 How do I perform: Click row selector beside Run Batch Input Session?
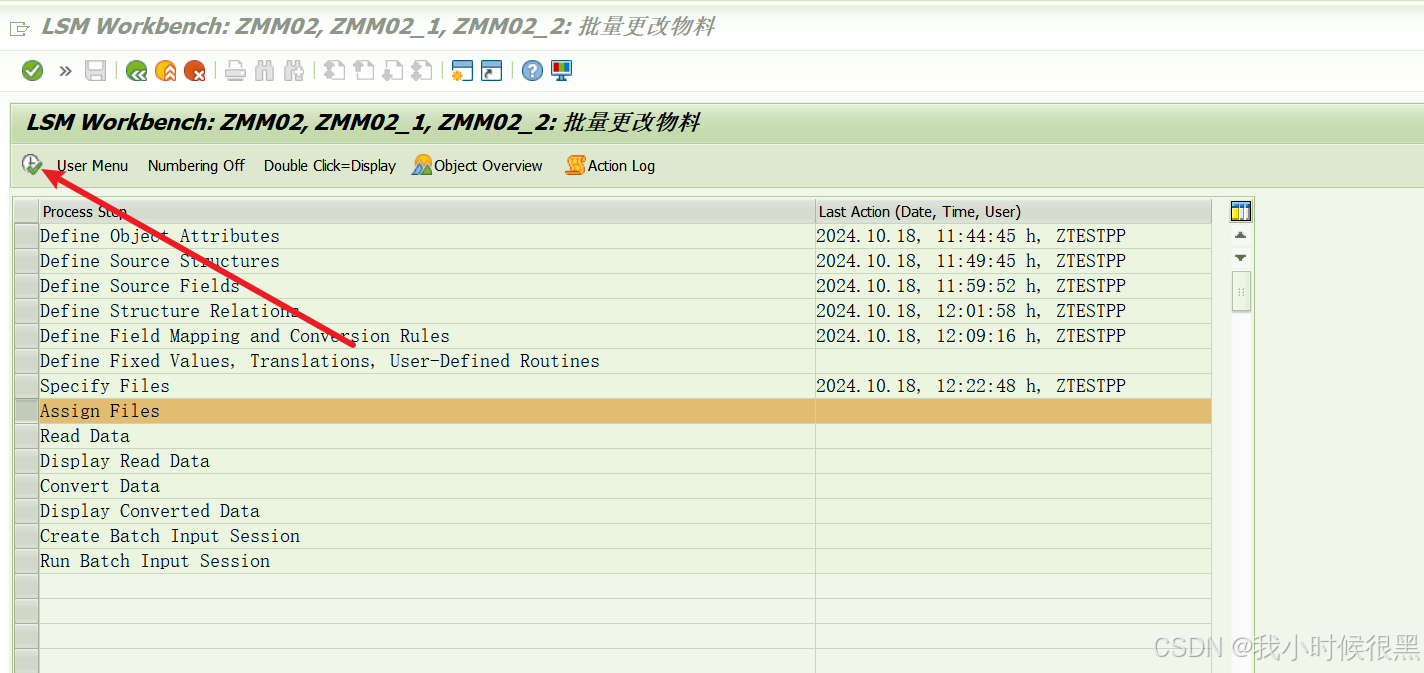(x=26, y=561)
